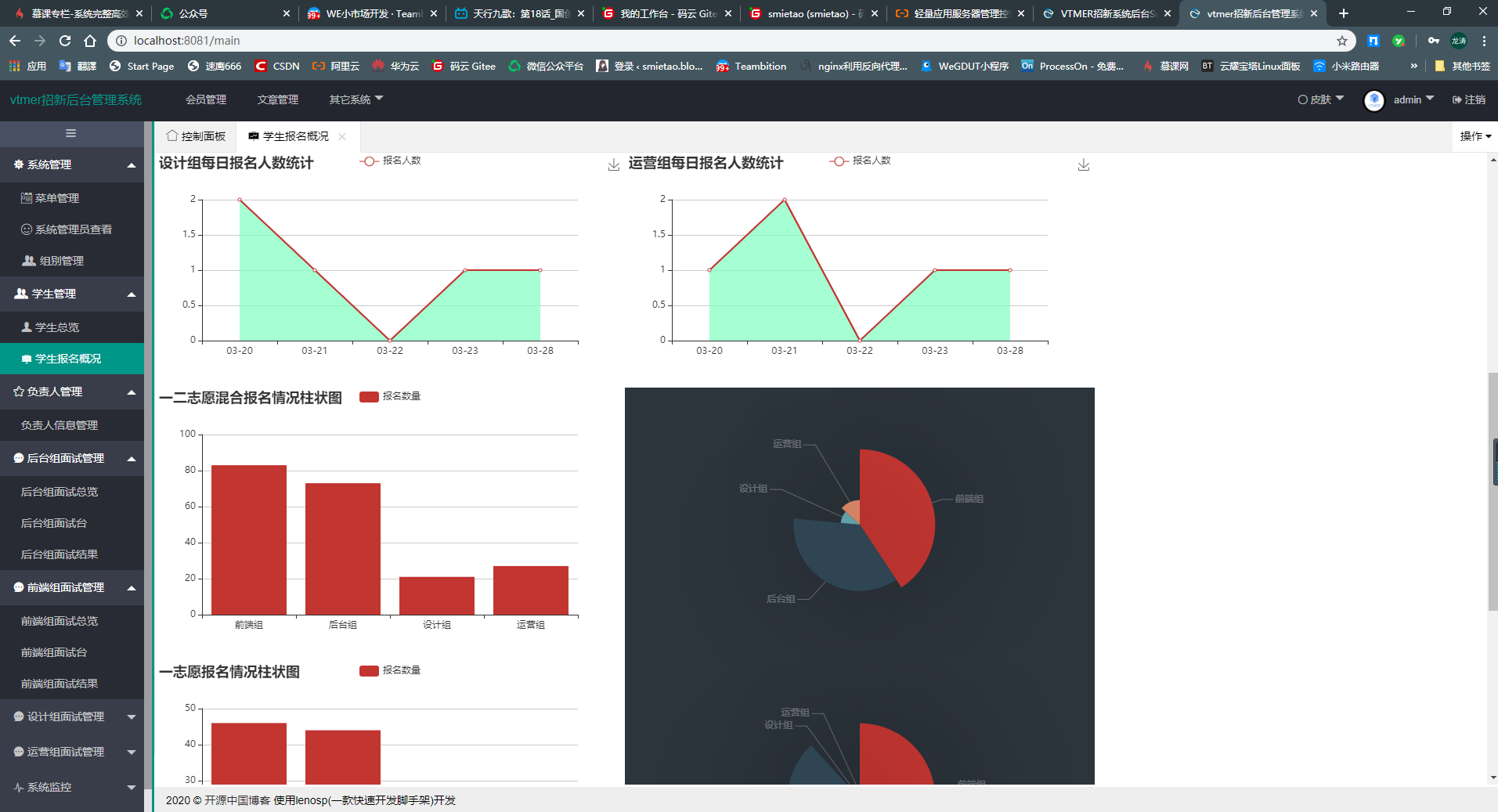Toggle 报名人数 series in 设计组 chart legend
The height and width of the screenshot is (812, 1498).
click(391, 161)
